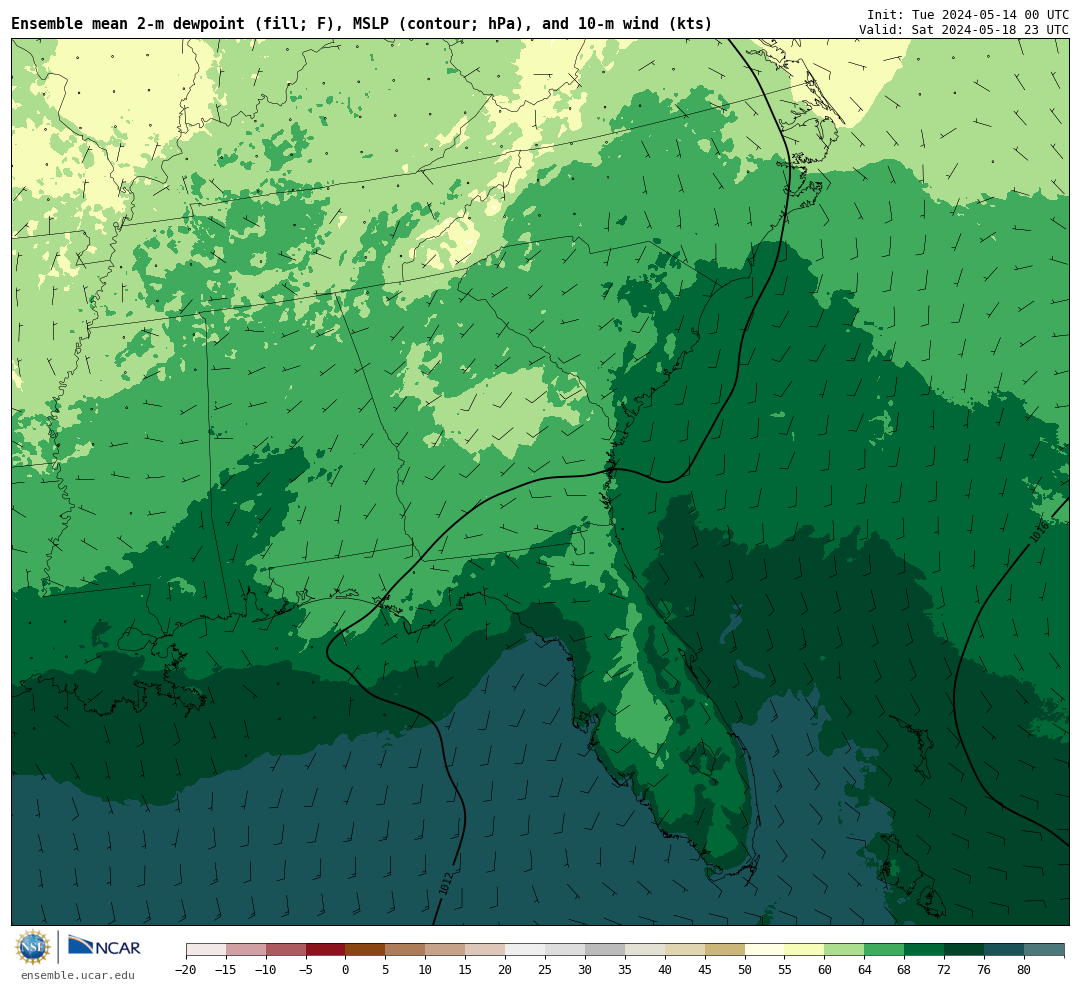Click the NCAR logo

[104, 947]
